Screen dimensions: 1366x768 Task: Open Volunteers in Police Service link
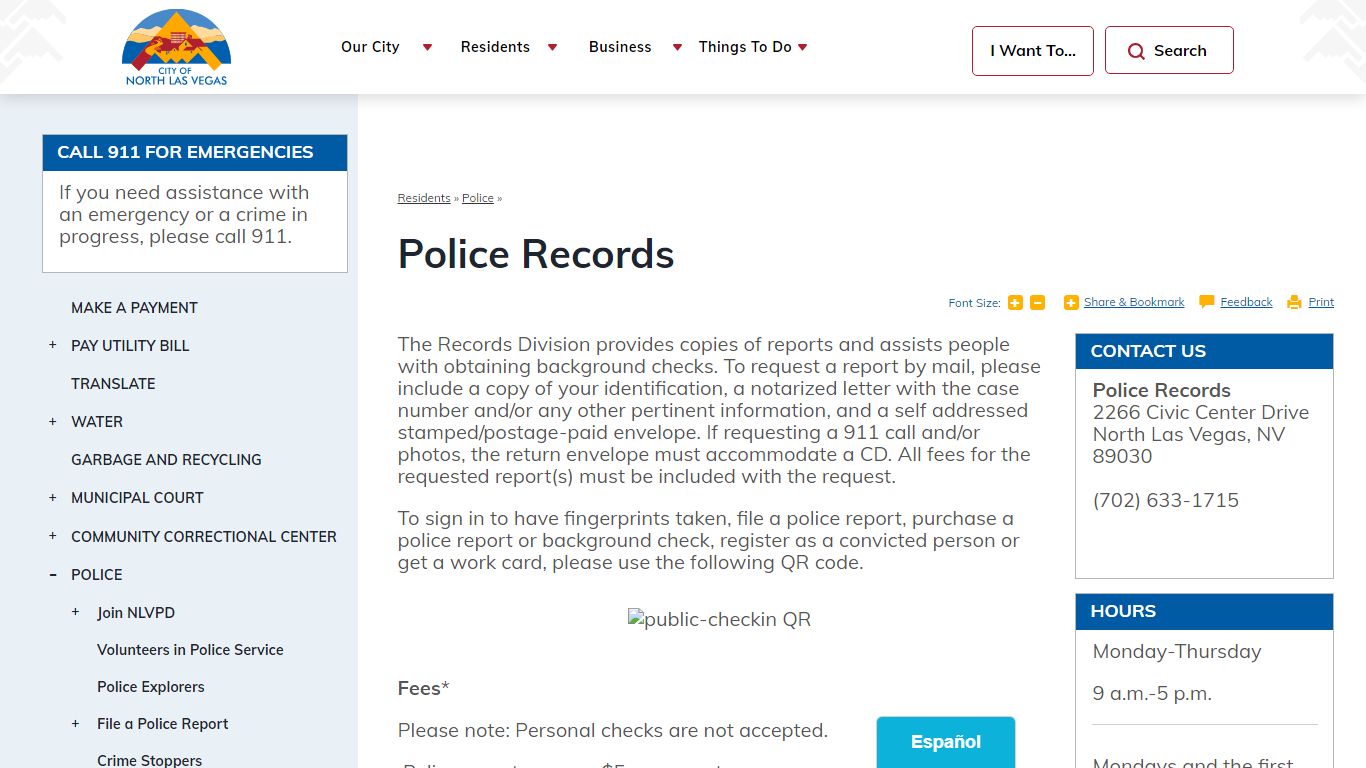190,650
